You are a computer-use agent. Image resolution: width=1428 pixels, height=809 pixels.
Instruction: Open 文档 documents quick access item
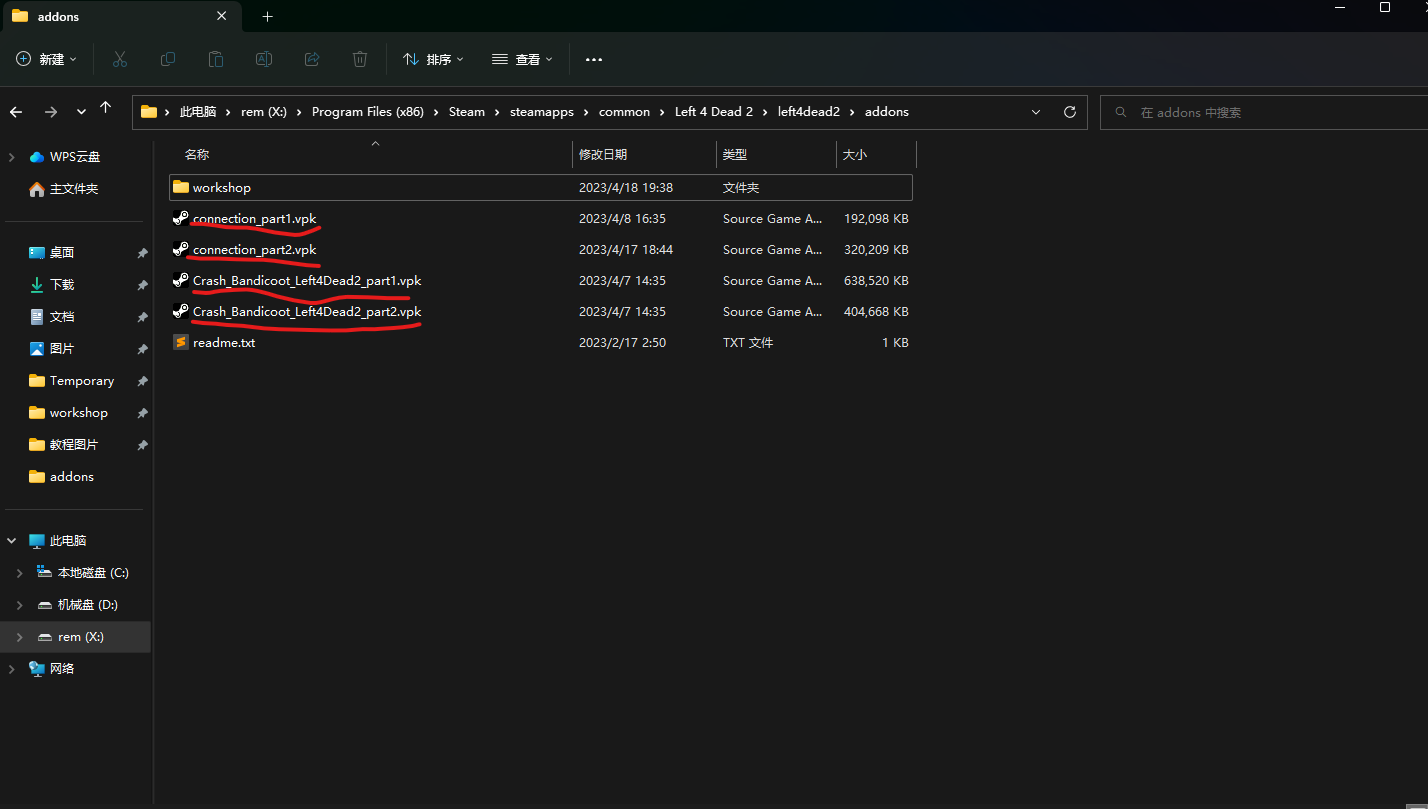pos(62,316)
